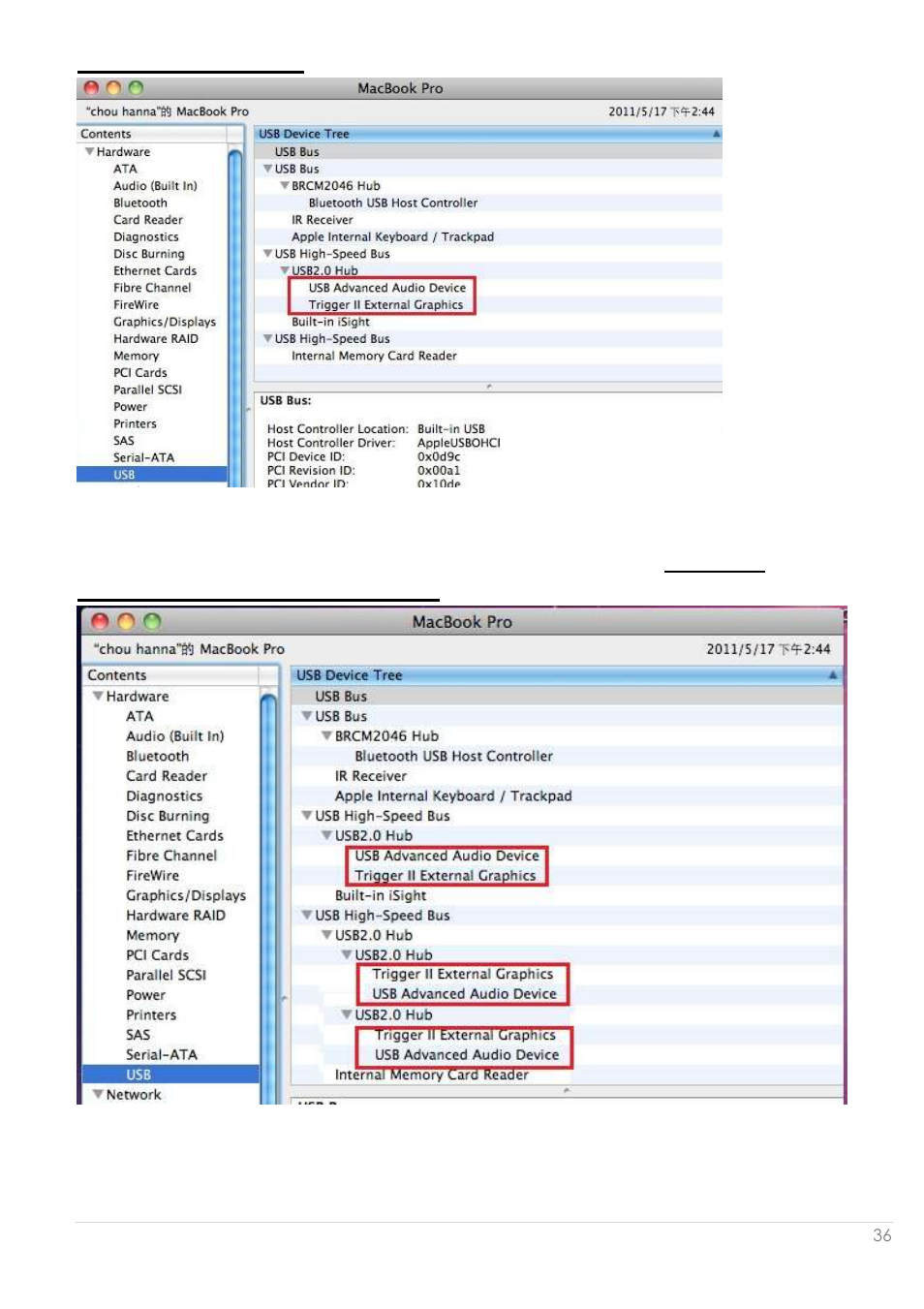
Task: Select Parallel SCSI in upper window
Action: click(x=147, y=390)
